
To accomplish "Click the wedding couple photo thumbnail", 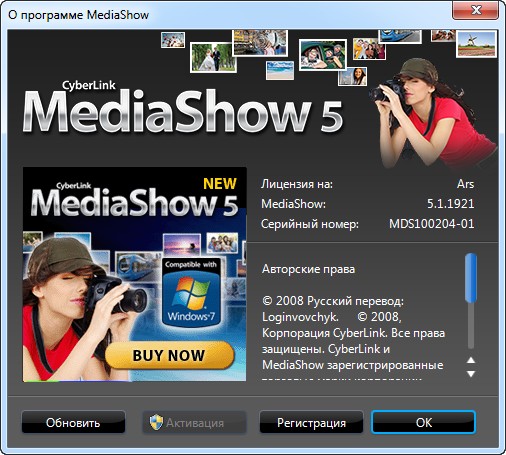I will coord(213,58).
